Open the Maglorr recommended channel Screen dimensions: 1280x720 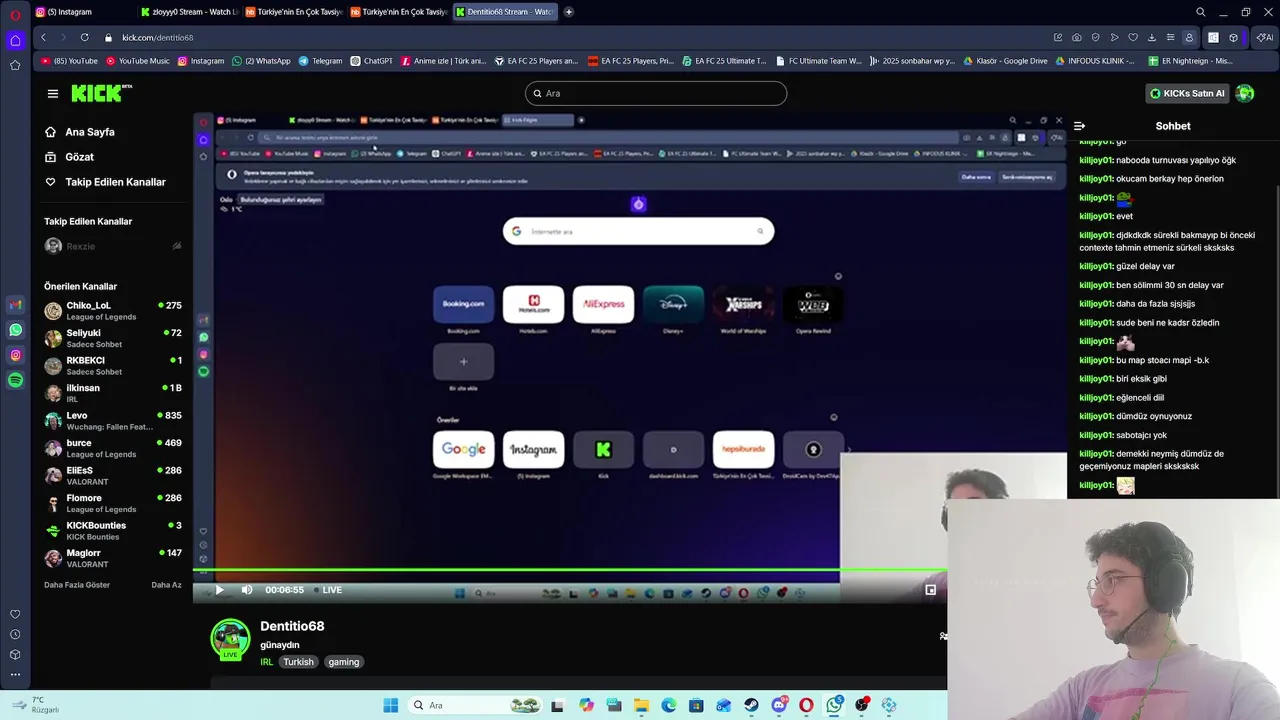click(x=113, y=558)
